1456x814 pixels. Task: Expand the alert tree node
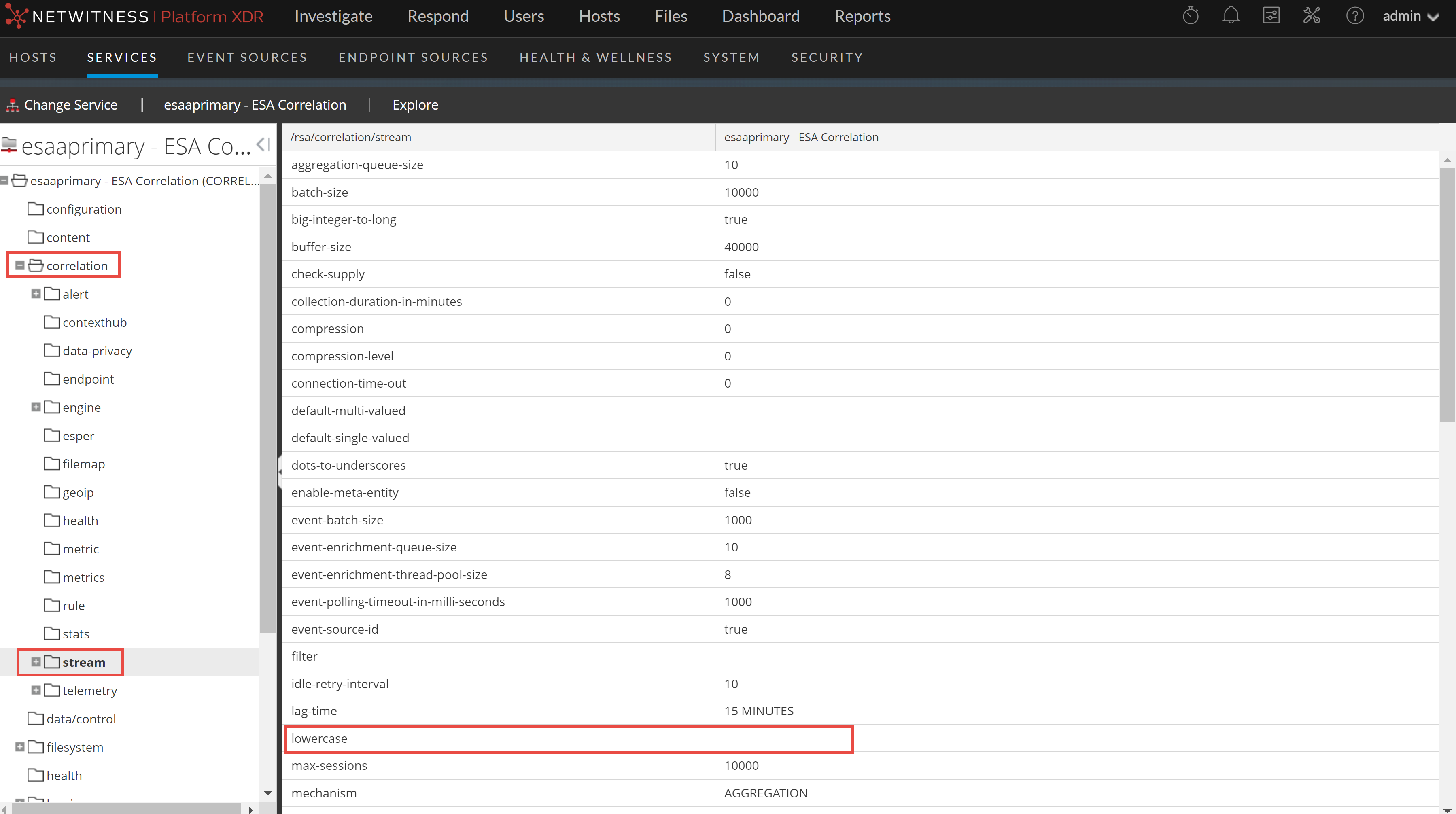36,294
